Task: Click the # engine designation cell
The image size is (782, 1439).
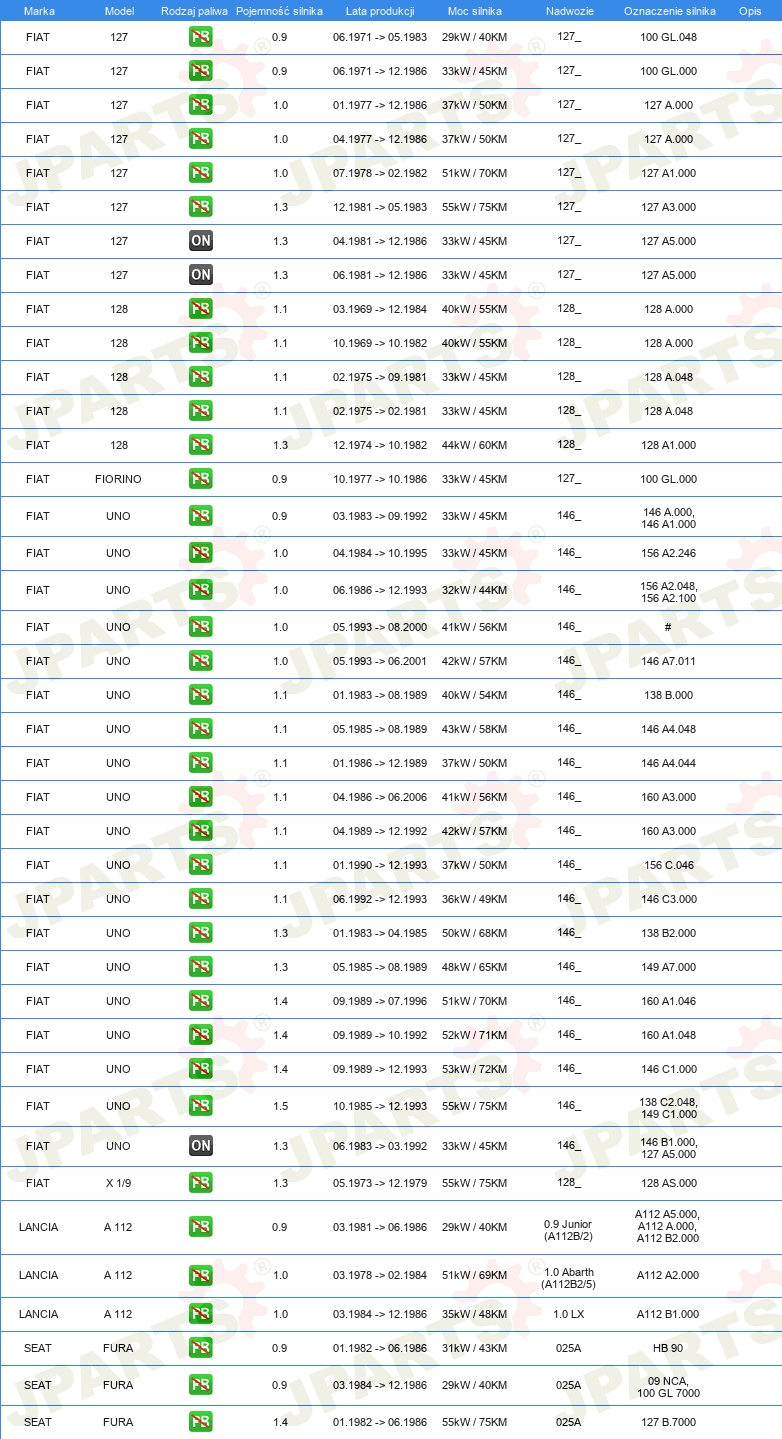Action: [668, 627]
